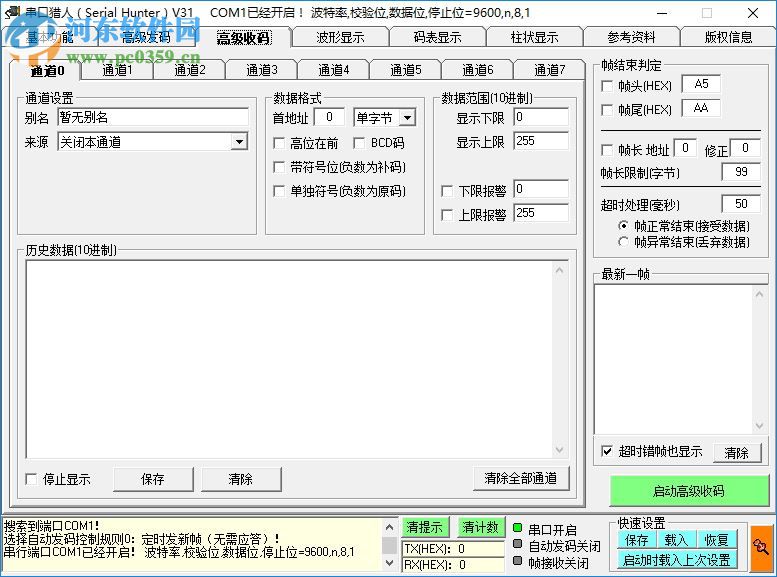Open the 参考资料 tab
Viewport: 777px width, 577px height.
631,37
